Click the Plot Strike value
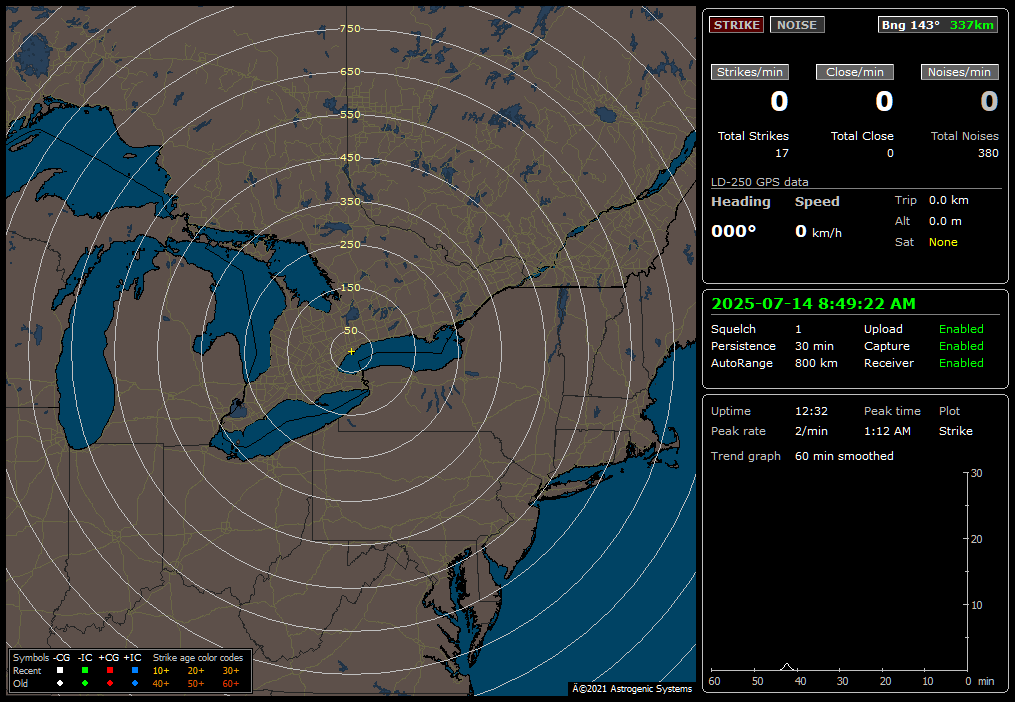 [x=955, y=431]
